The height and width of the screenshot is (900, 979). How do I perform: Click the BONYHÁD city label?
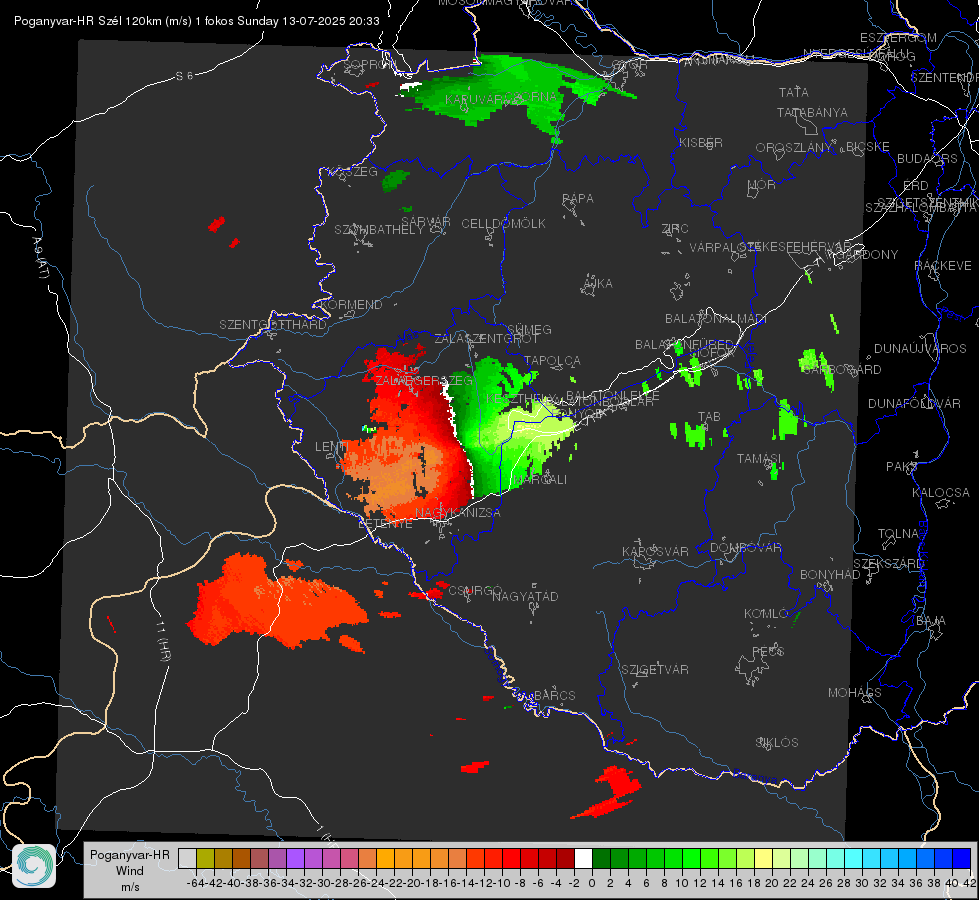(x=830, y=575)
